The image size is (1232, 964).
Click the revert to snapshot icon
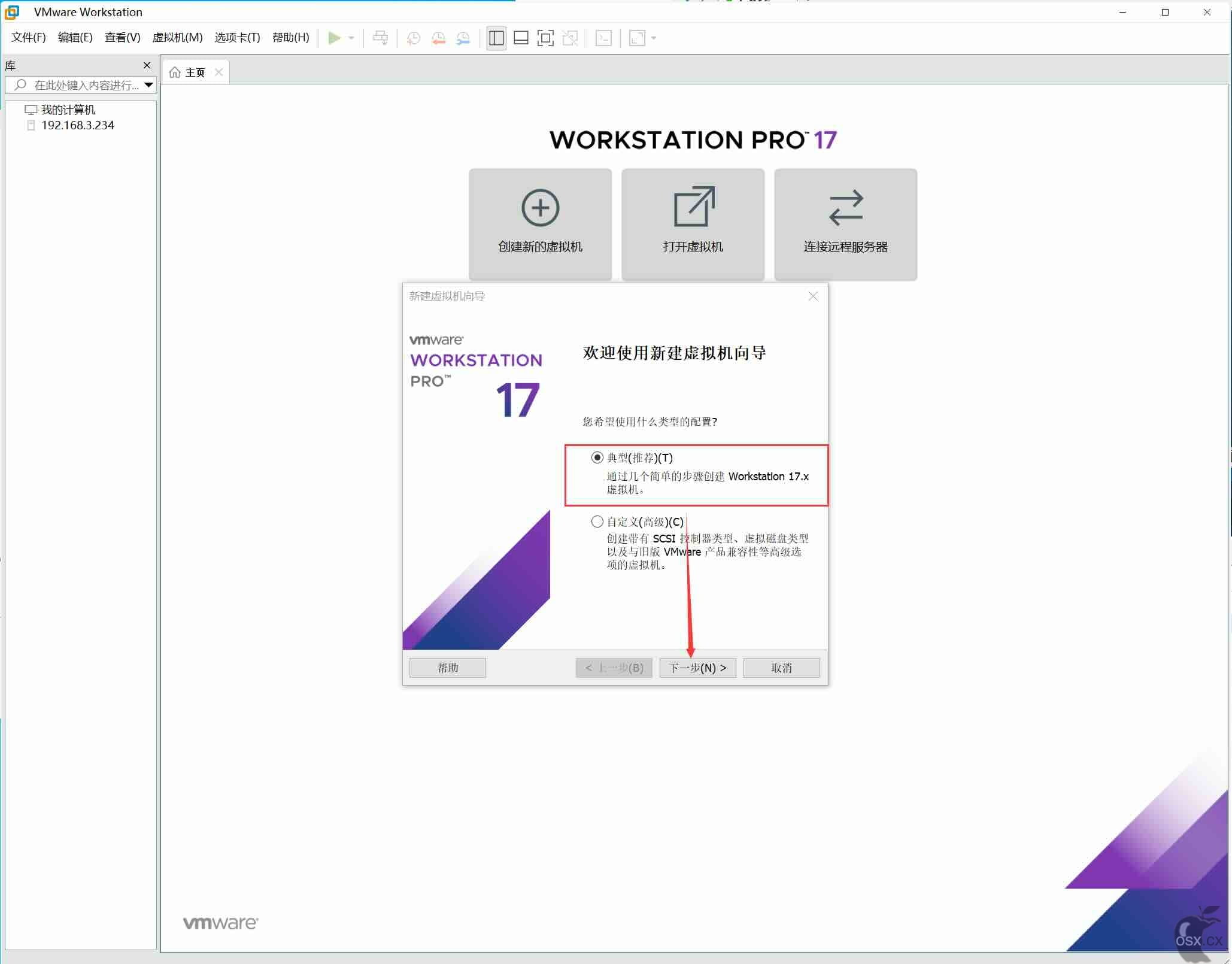(439, 38)
